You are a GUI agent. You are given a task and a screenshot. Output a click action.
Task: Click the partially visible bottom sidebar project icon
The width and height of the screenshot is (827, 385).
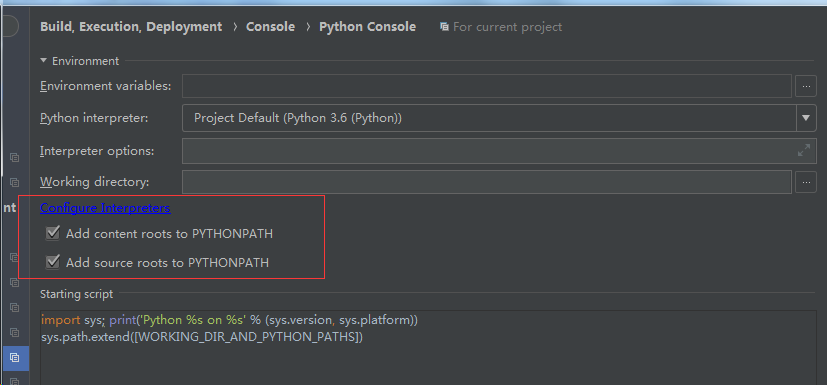click(x=15, y=381)
